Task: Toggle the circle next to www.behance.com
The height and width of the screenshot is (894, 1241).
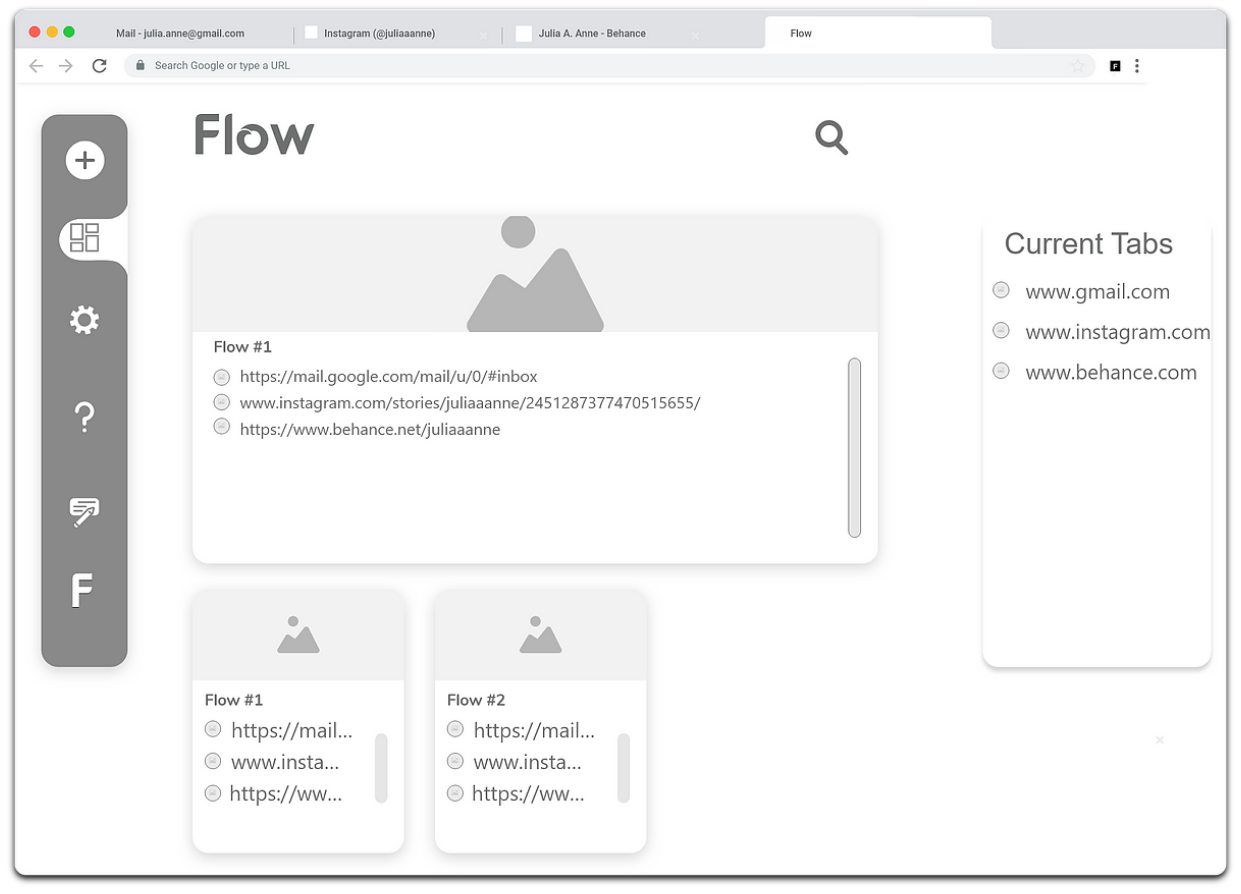Action: 1001,371
